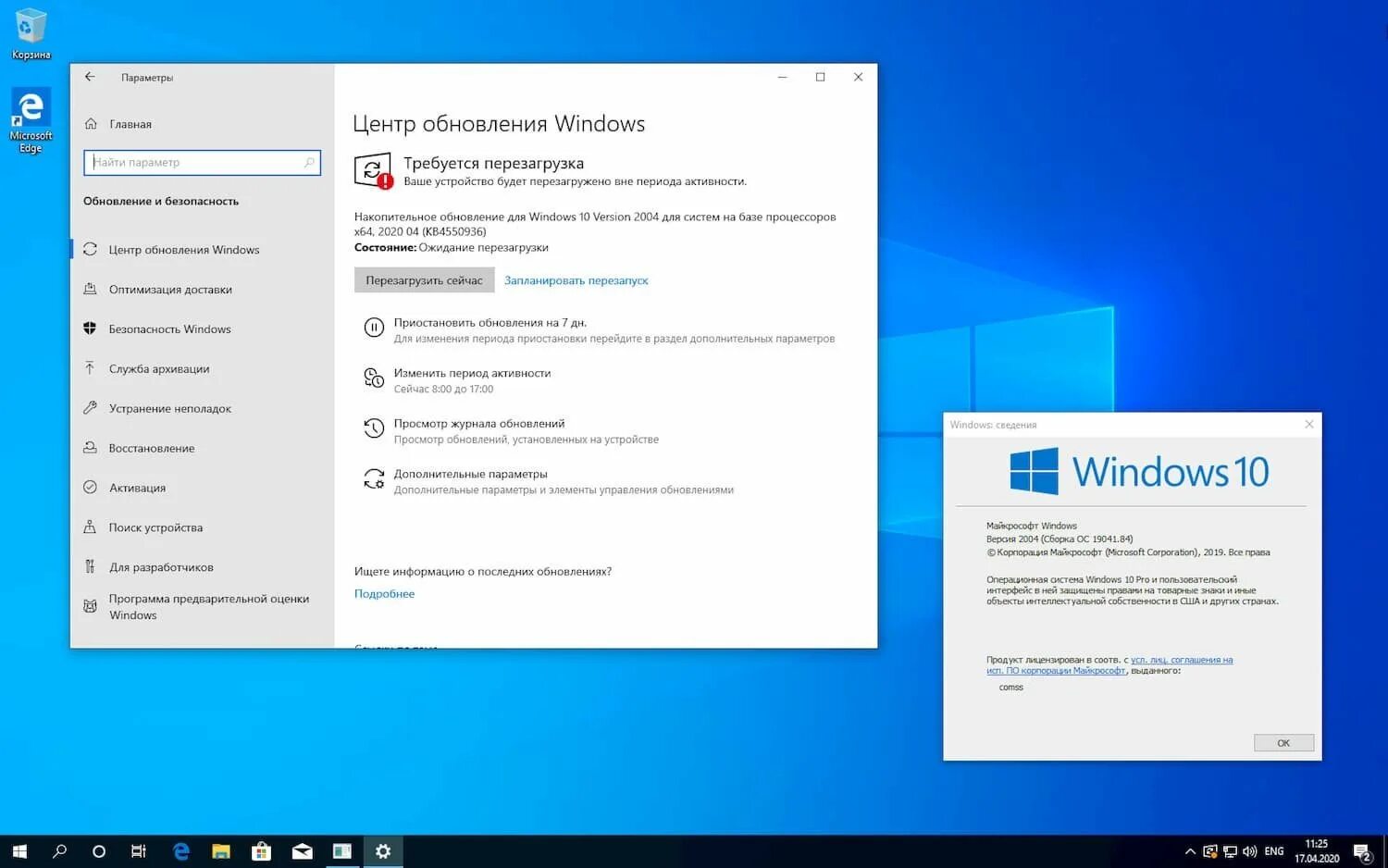
Task: Open Microsoft Store from taskbar
Action: tap(262, 851)
